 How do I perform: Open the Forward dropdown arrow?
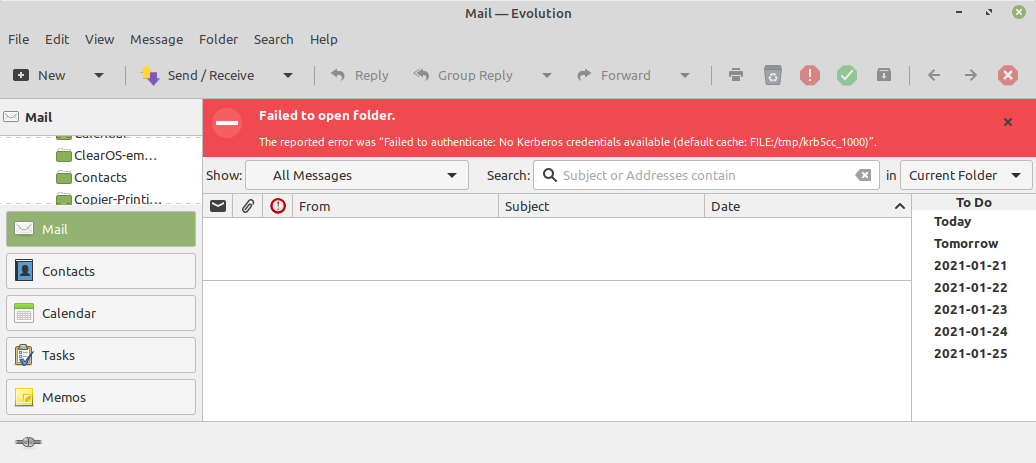click(684, 75)
